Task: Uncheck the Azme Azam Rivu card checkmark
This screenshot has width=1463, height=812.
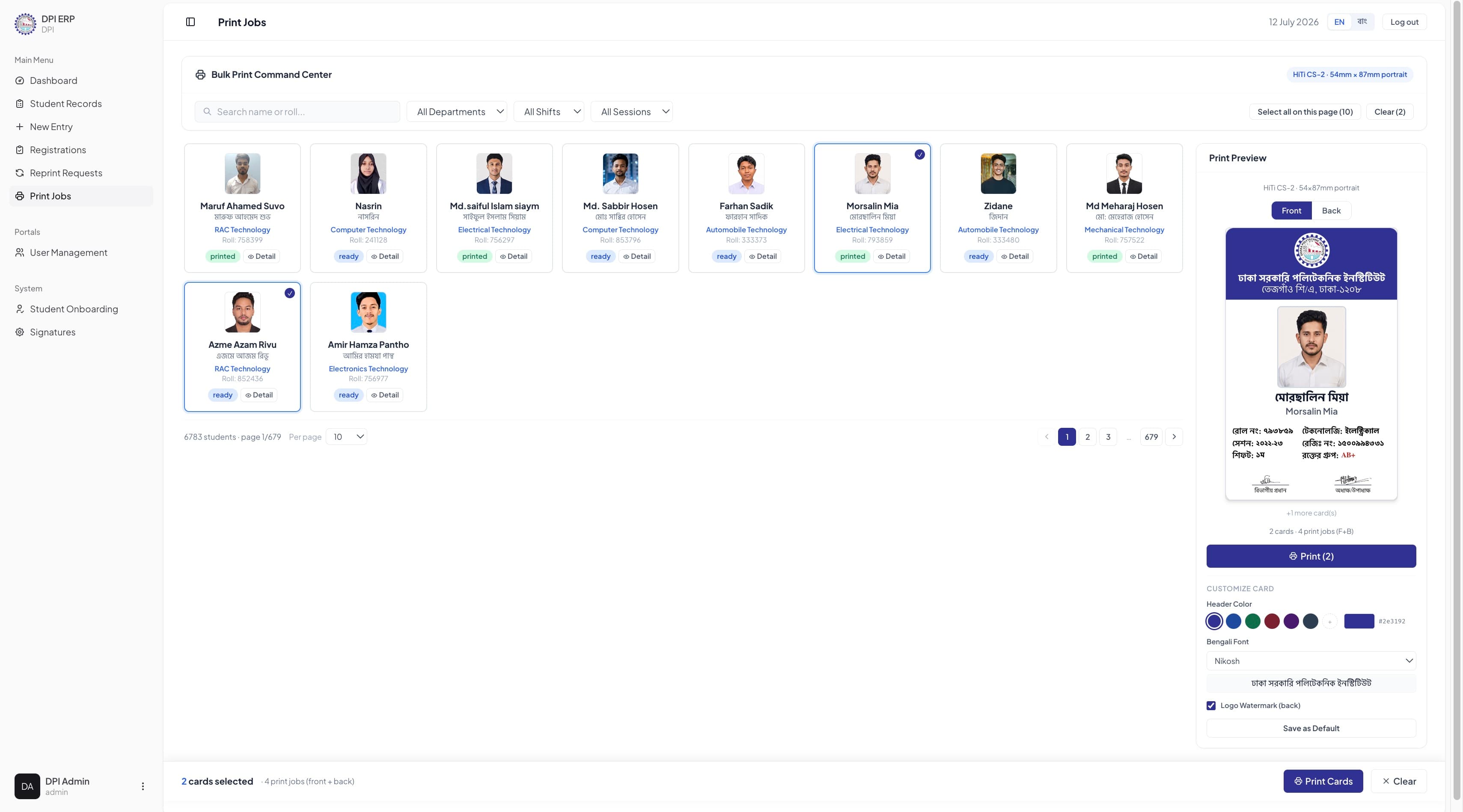Action: (290, 293)
